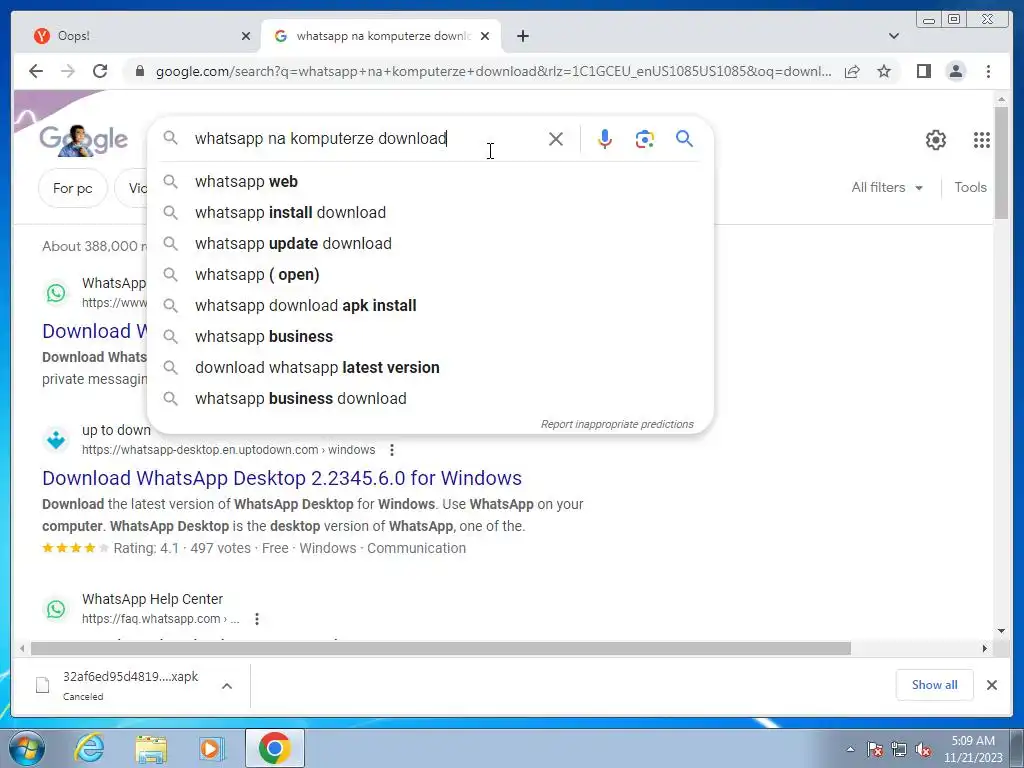Select the whatsapp na komputerze tab
The image size is (1024, 768).
click(x=382, y=36)
